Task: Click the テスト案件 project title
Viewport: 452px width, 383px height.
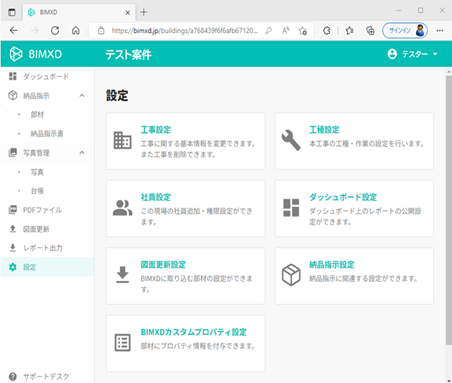Action: point(128,54)
